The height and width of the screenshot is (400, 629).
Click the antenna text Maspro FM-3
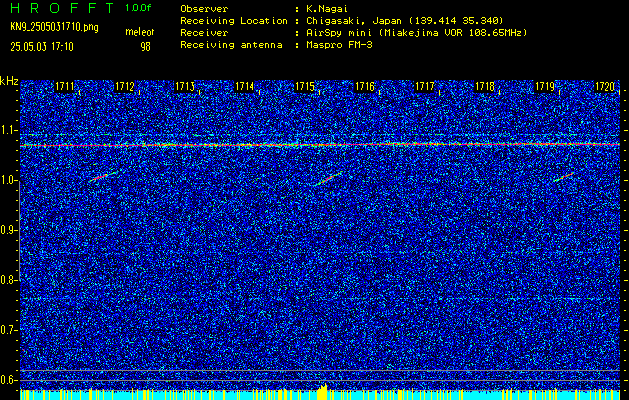[339, 45]
